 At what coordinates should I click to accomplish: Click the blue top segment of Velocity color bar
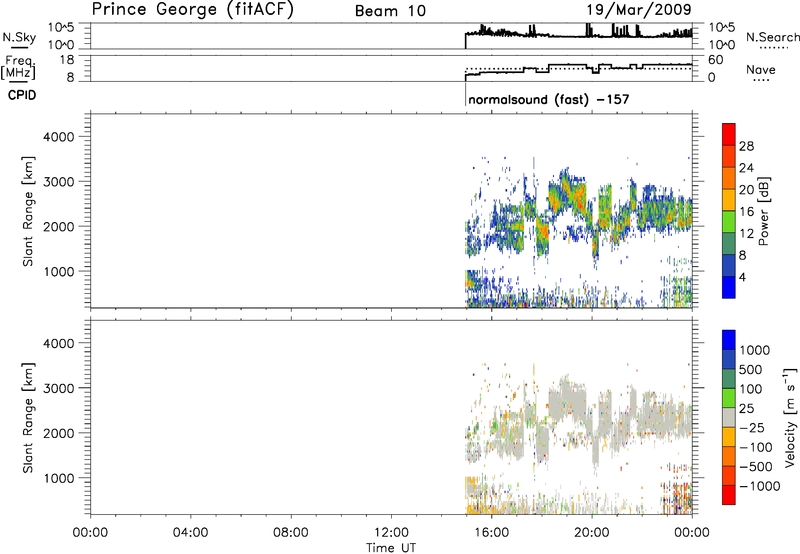729,340
